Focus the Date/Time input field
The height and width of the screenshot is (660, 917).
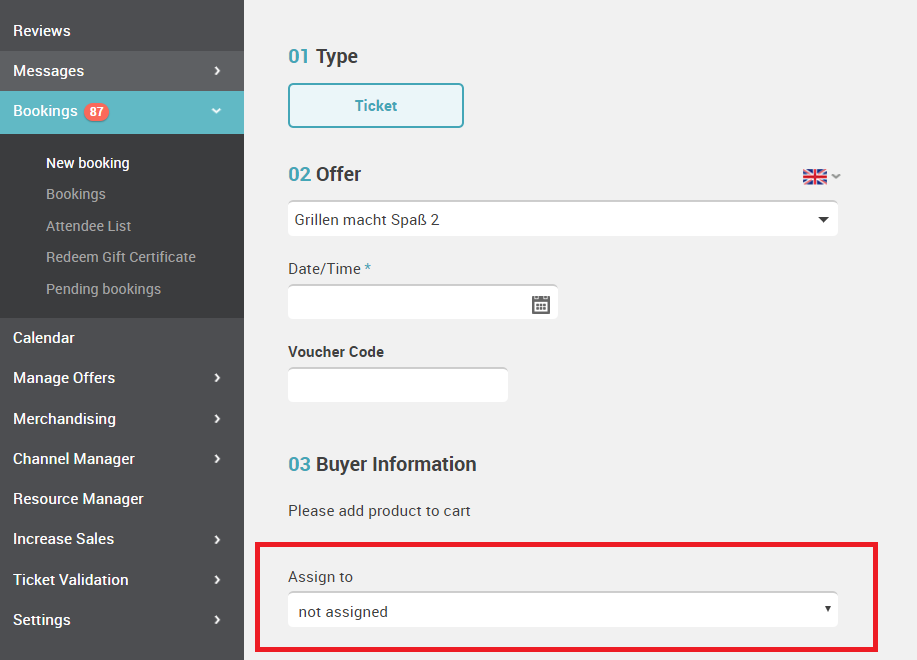click(x=423, y=302)
